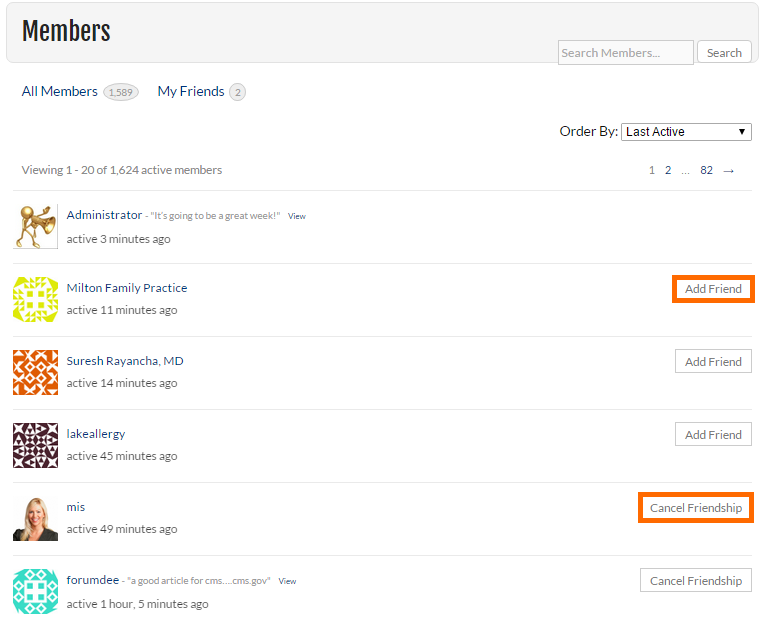Screen dimensions: 765x623
Task: Go to page 1
Action: 652,170
